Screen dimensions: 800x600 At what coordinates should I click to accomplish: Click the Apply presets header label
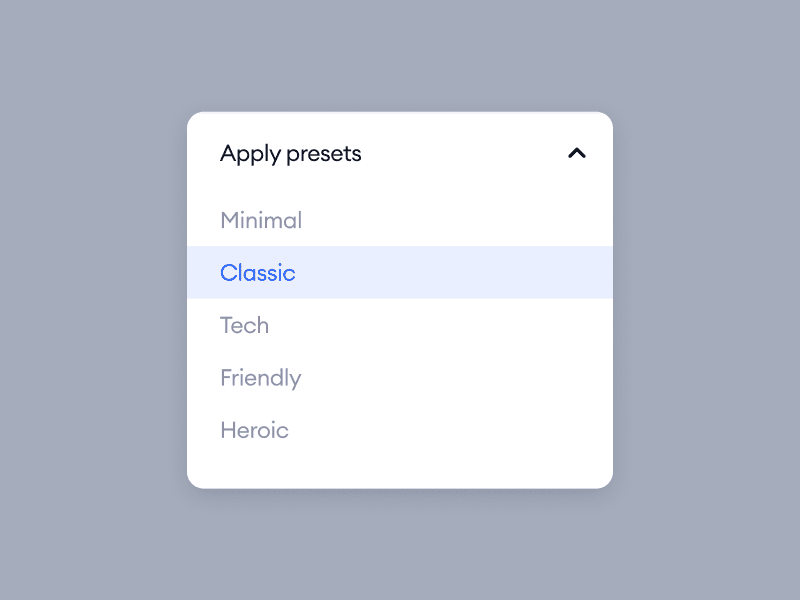[x=290, y=154]
